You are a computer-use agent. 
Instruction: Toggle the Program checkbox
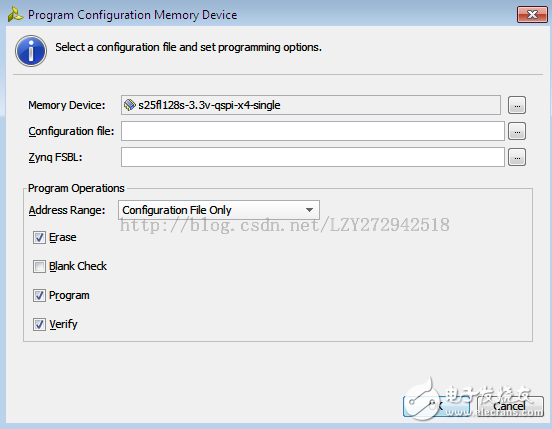point(39,295)
